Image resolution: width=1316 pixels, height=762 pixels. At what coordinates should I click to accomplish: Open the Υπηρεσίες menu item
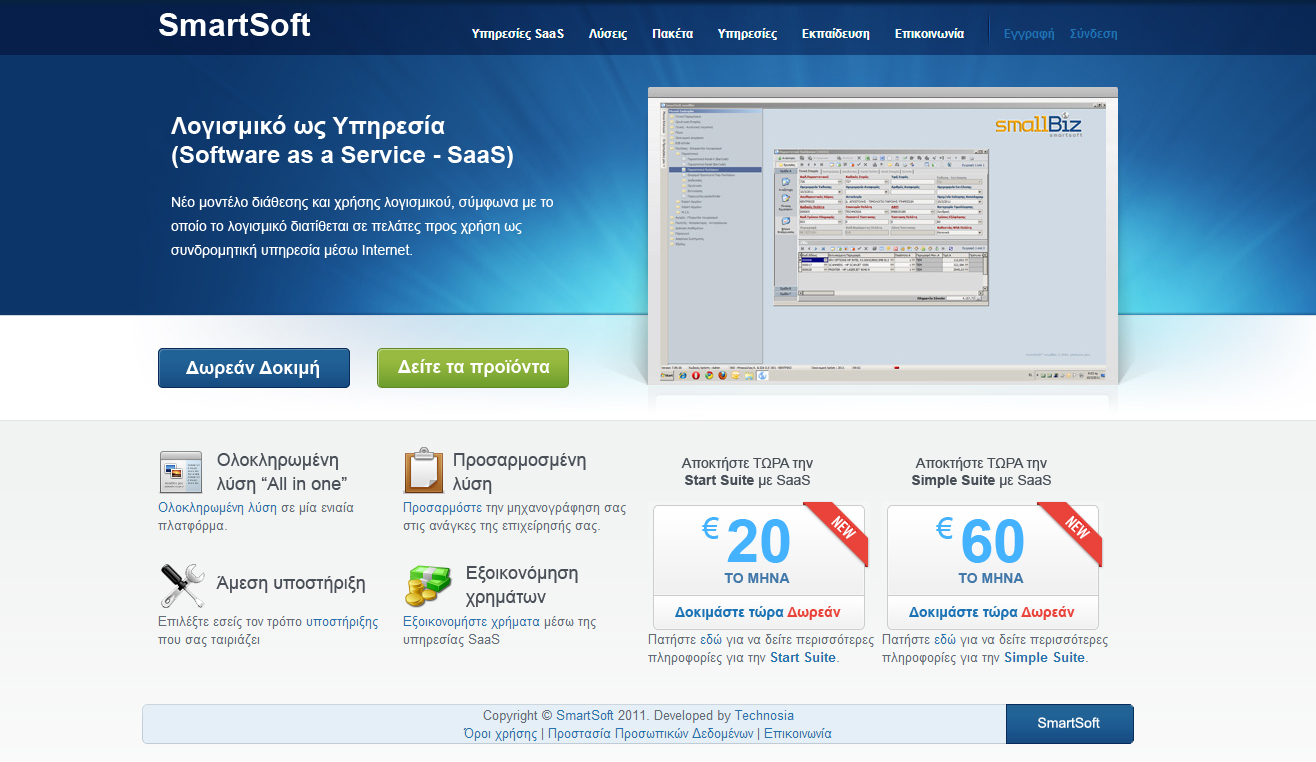[747, 33]
